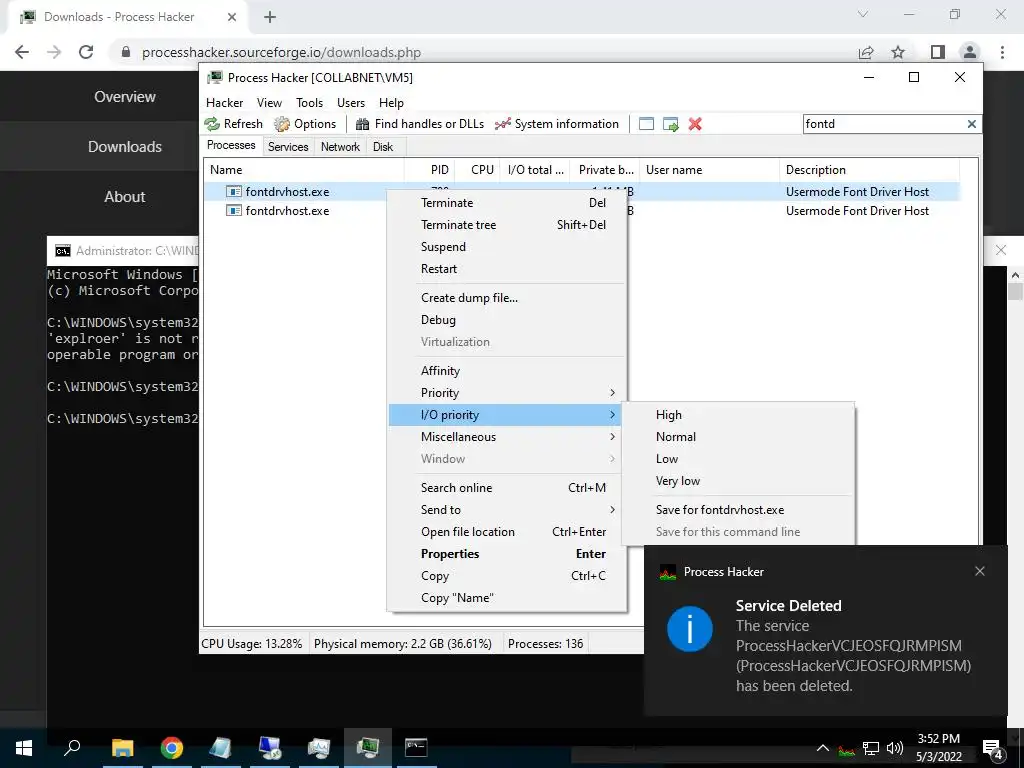Click Find window and thread icon

tap(671, 124)
